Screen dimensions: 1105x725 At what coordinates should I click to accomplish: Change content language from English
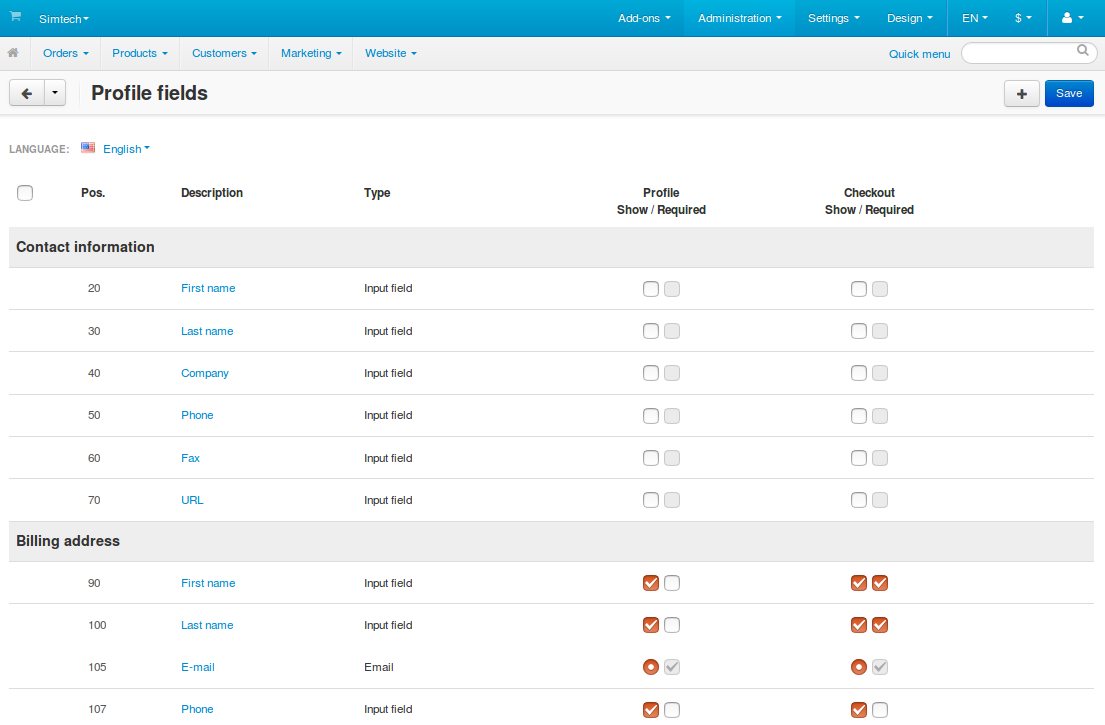126,149
